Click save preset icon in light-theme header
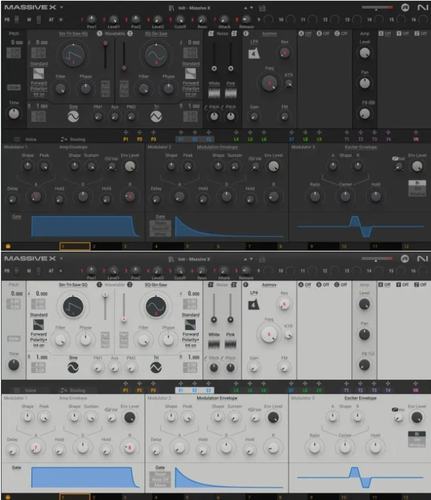The image size is (431, 500). click(x=262, y=259)
